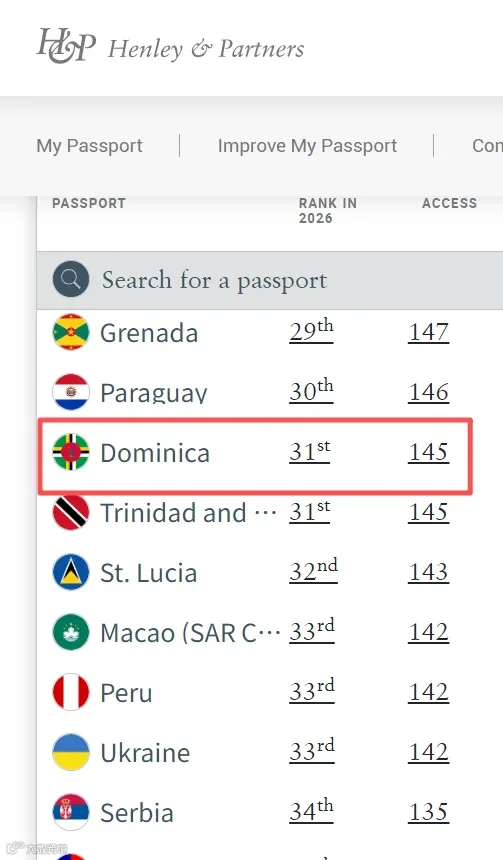Select the Macao flag icon
The height and width of the screenshot is (860, 503).
[71, 632]
